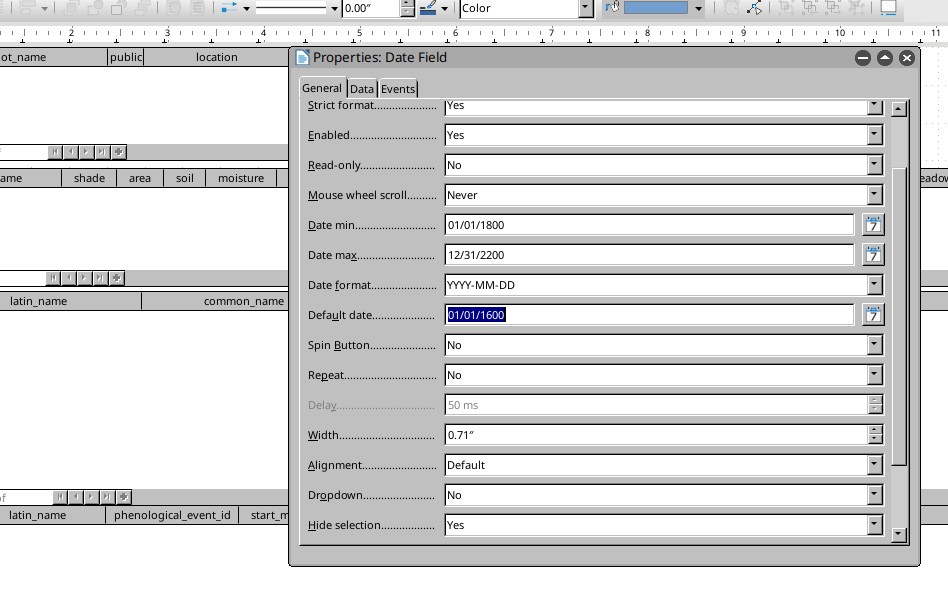
Task: Go to previous record in common_name table
Action: (x=76, y=497)
